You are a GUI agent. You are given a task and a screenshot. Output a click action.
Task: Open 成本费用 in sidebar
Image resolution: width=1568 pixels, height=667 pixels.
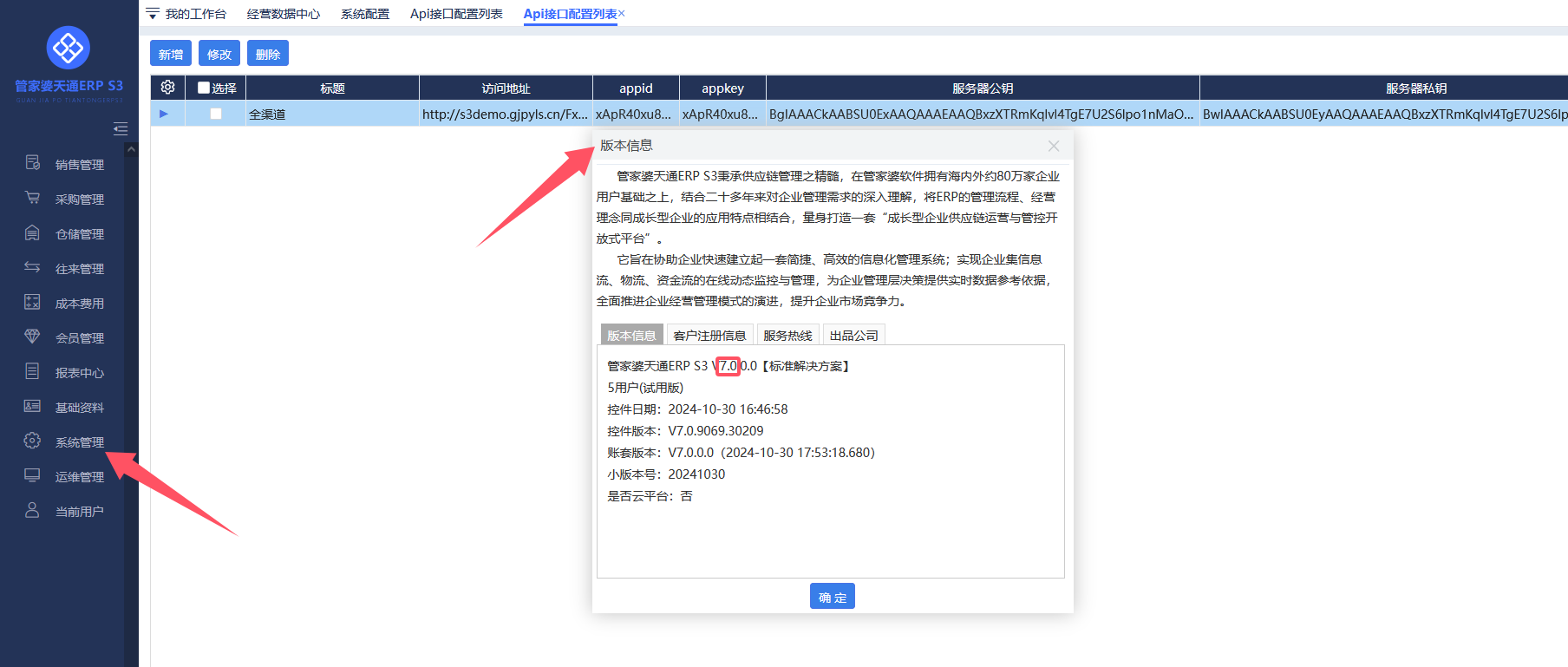coord(80,303)
